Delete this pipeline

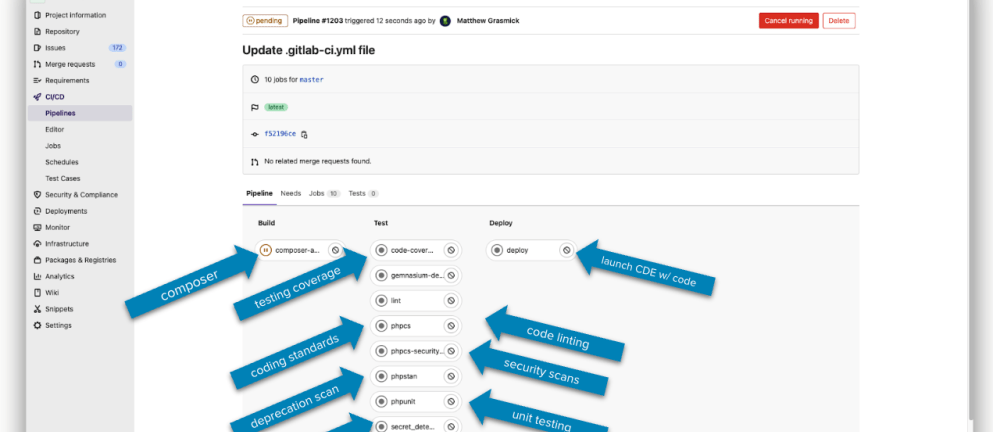839,21
